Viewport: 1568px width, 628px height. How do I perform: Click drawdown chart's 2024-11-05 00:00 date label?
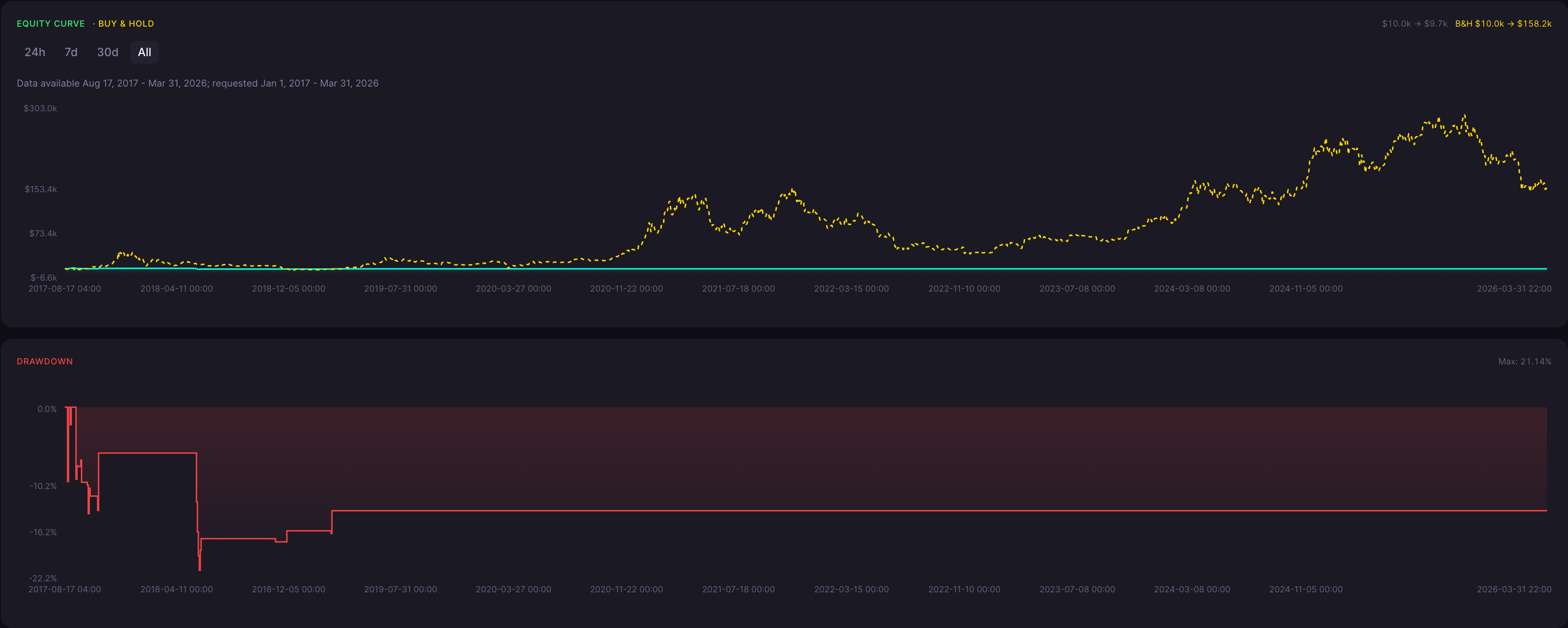coord(1306,589)
